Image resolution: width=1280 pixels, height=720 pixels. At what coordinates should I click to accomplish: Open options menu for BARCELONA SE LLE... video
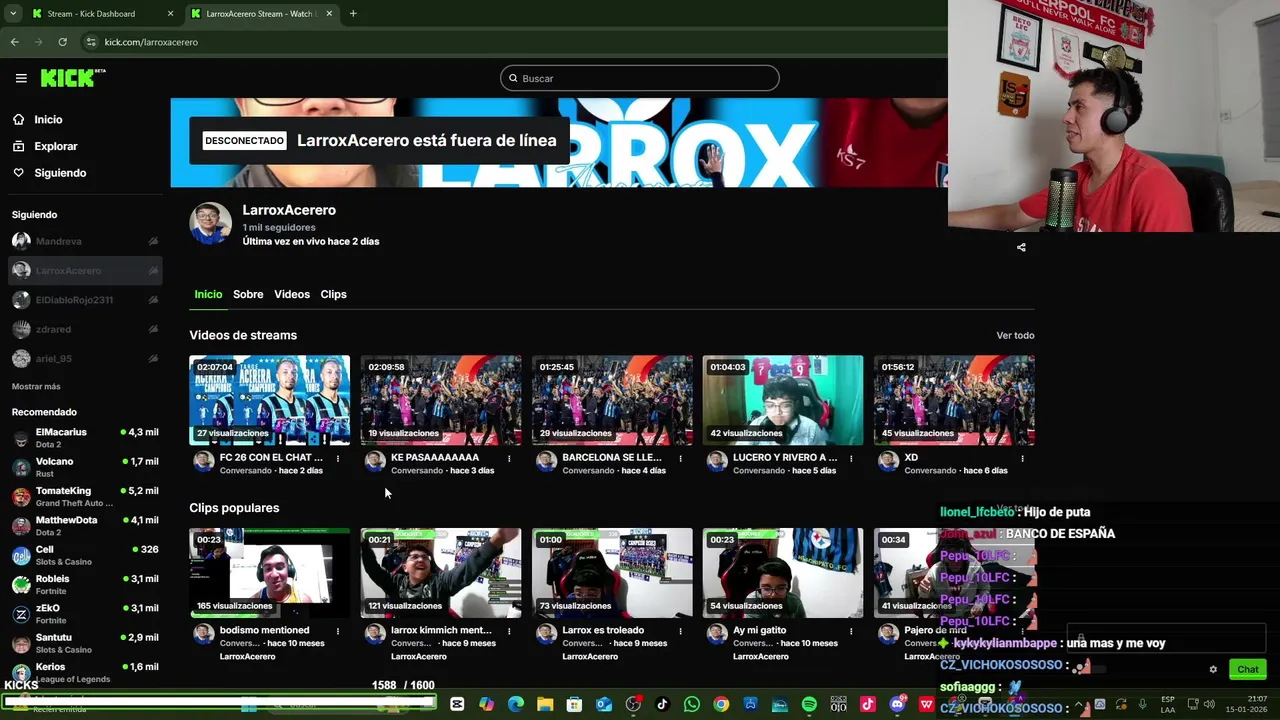pos(680,459)
